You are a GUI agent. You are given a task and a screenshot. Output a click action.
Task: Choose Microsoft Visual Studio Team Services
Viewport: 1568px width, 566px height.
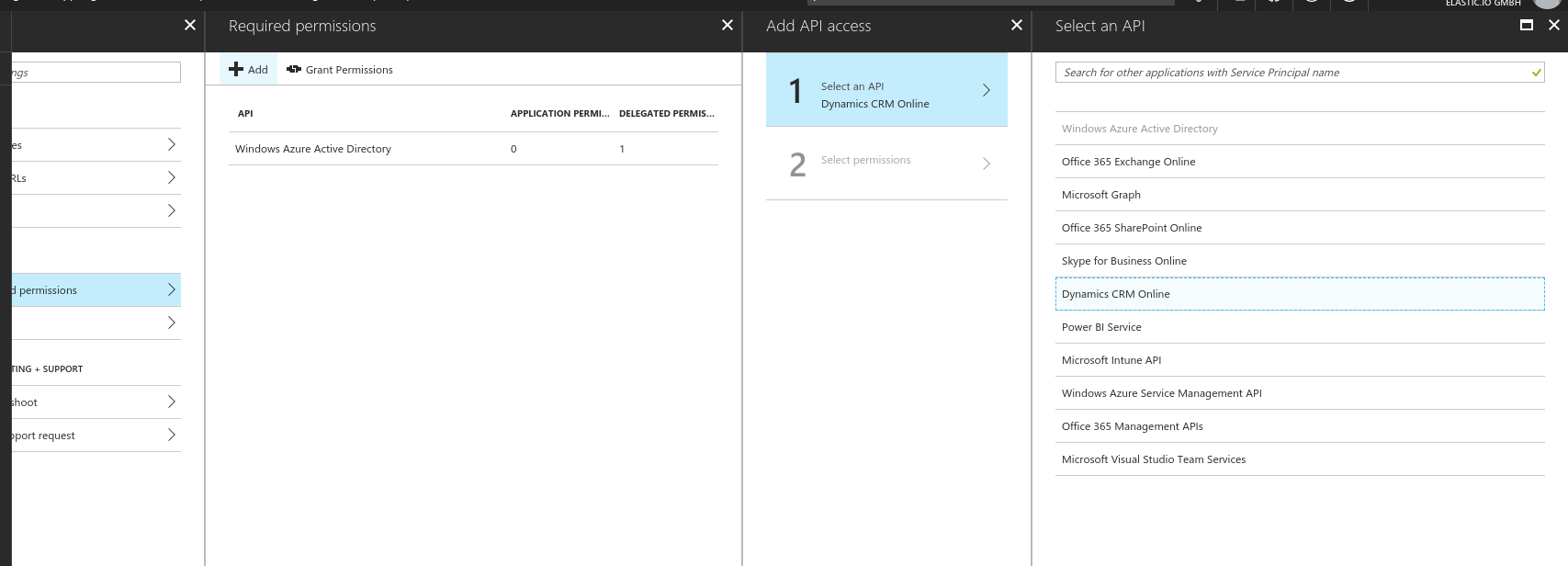pyautogui.click(x=1300, y=459)
